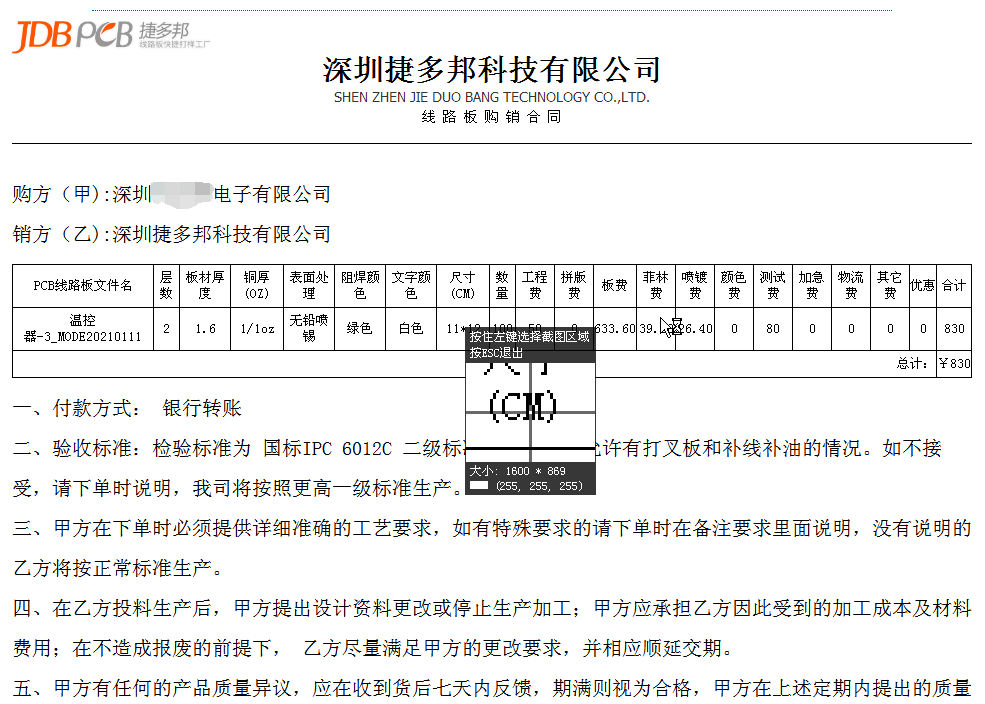The width and height of the screenshot is (985, 704).
Task: Click the 线路板购销合同 subtitle
Action: (x=491, y=117)
